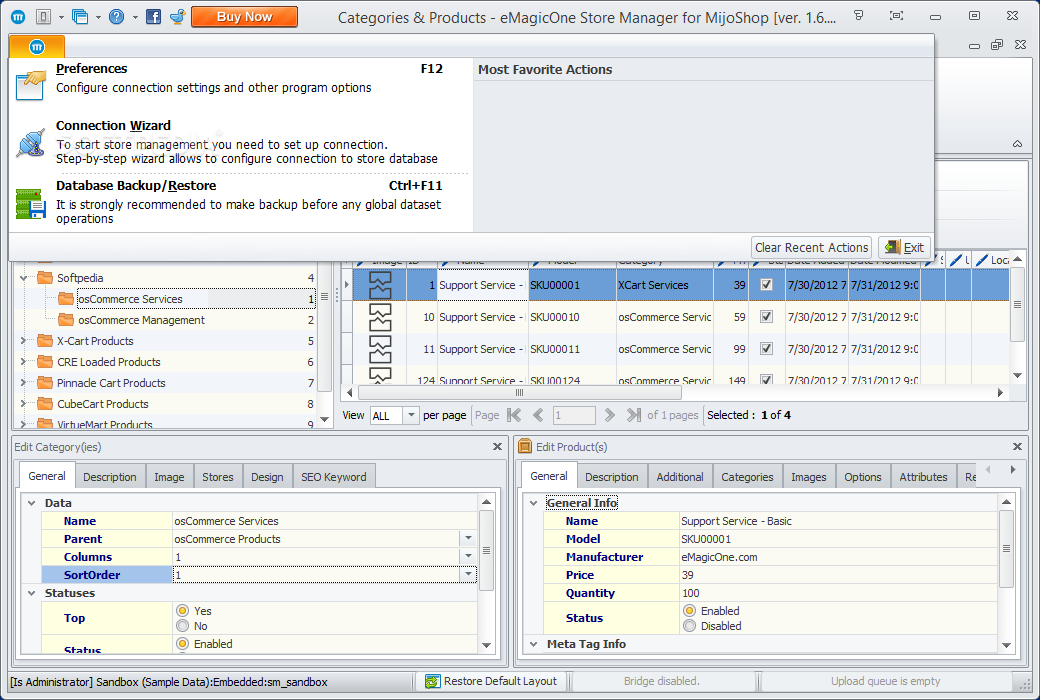Go to the first page navigation icon
The width and height of the screenshot is (1040, 700).
pos(514,415)
